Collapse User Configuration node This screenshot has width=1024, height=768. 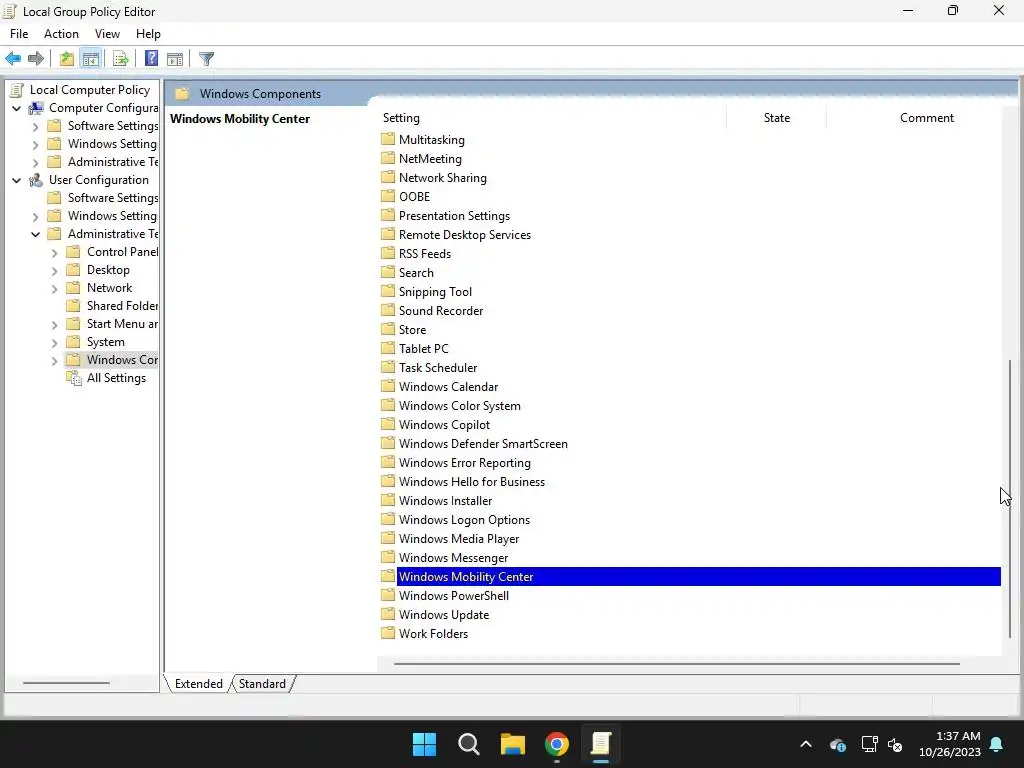(16, 180)
